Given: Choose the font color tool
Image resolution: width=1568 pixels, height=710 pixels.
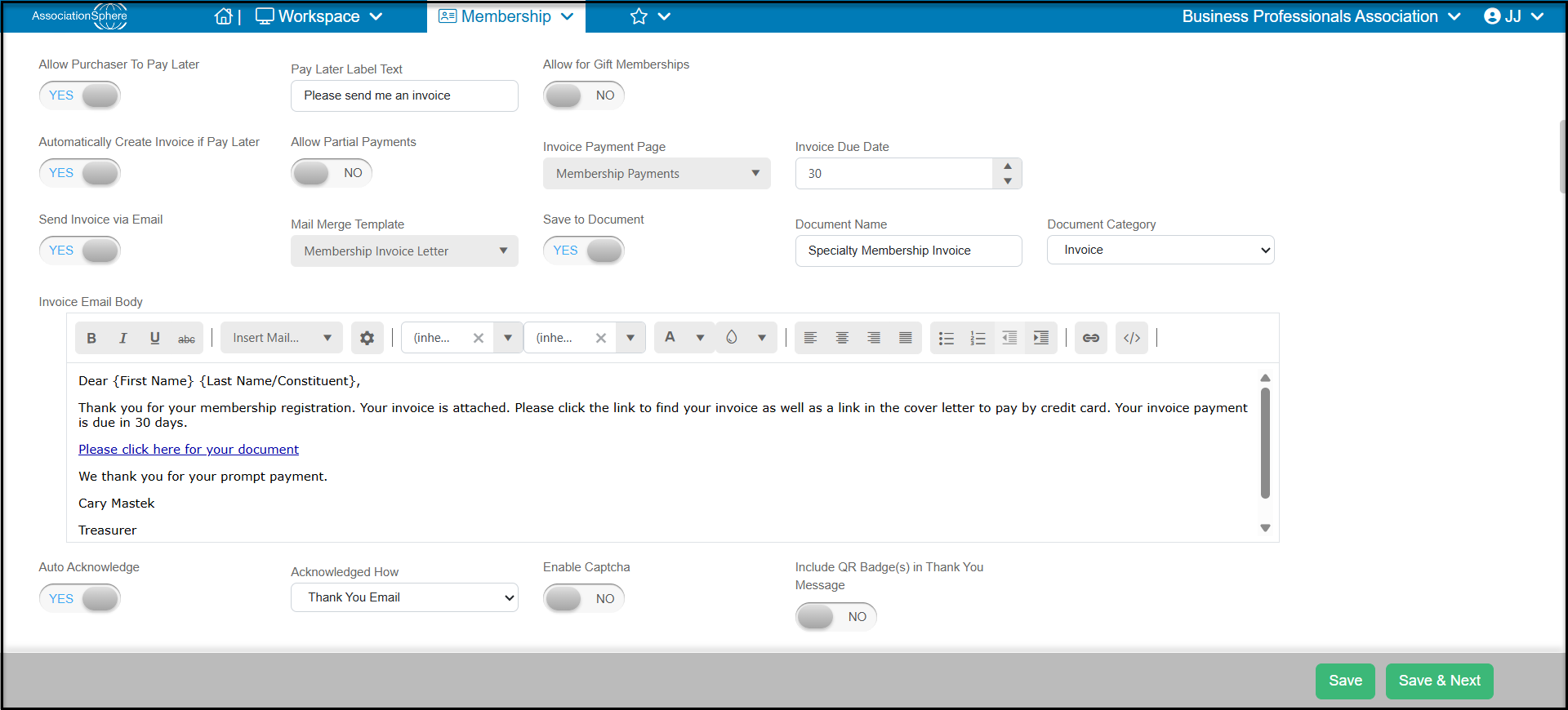Looking at the screenshot, I should point(670,337).
